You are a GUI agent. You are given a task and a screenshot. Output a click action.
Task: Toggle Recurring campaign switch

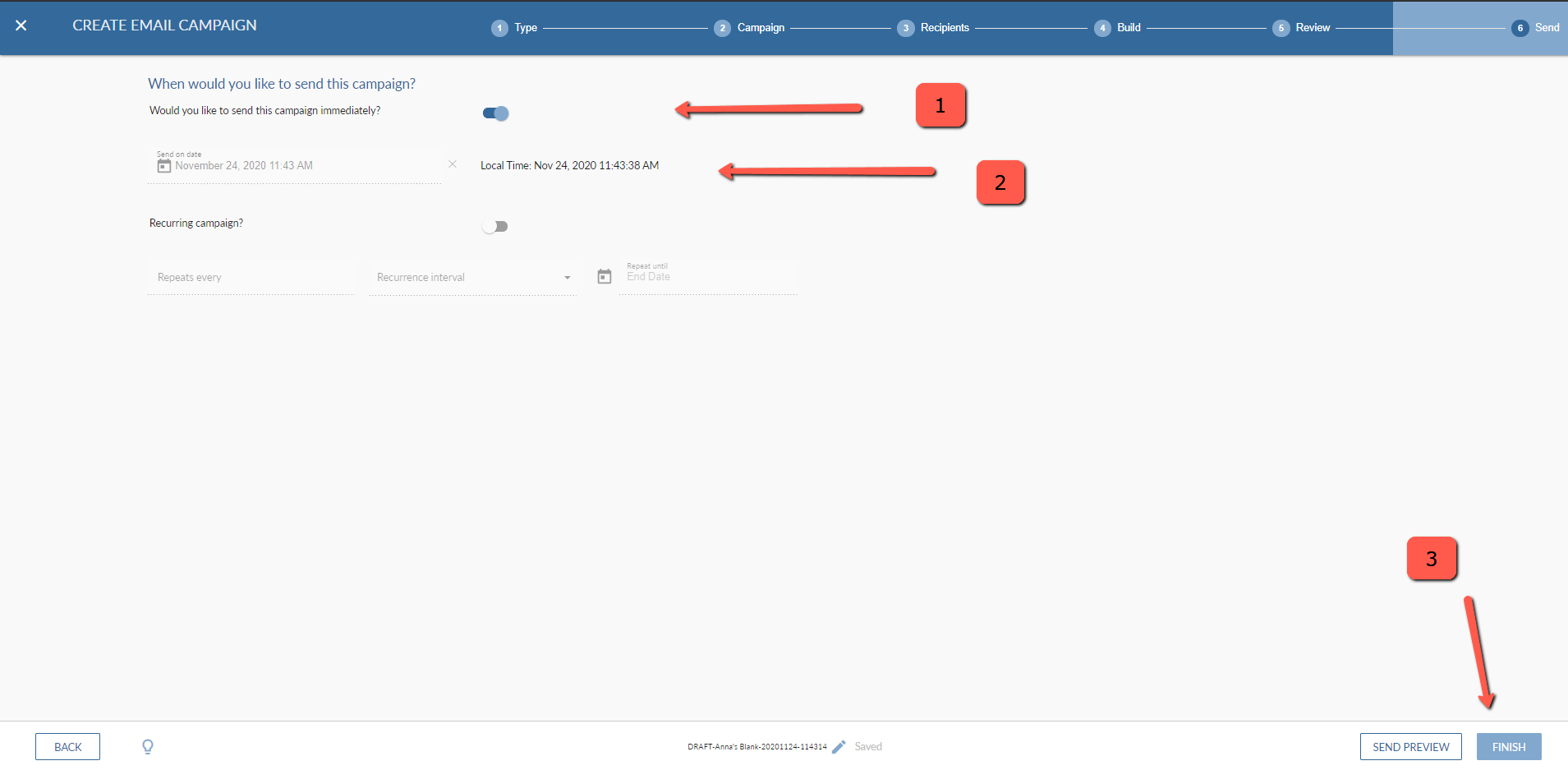(495, 226)
